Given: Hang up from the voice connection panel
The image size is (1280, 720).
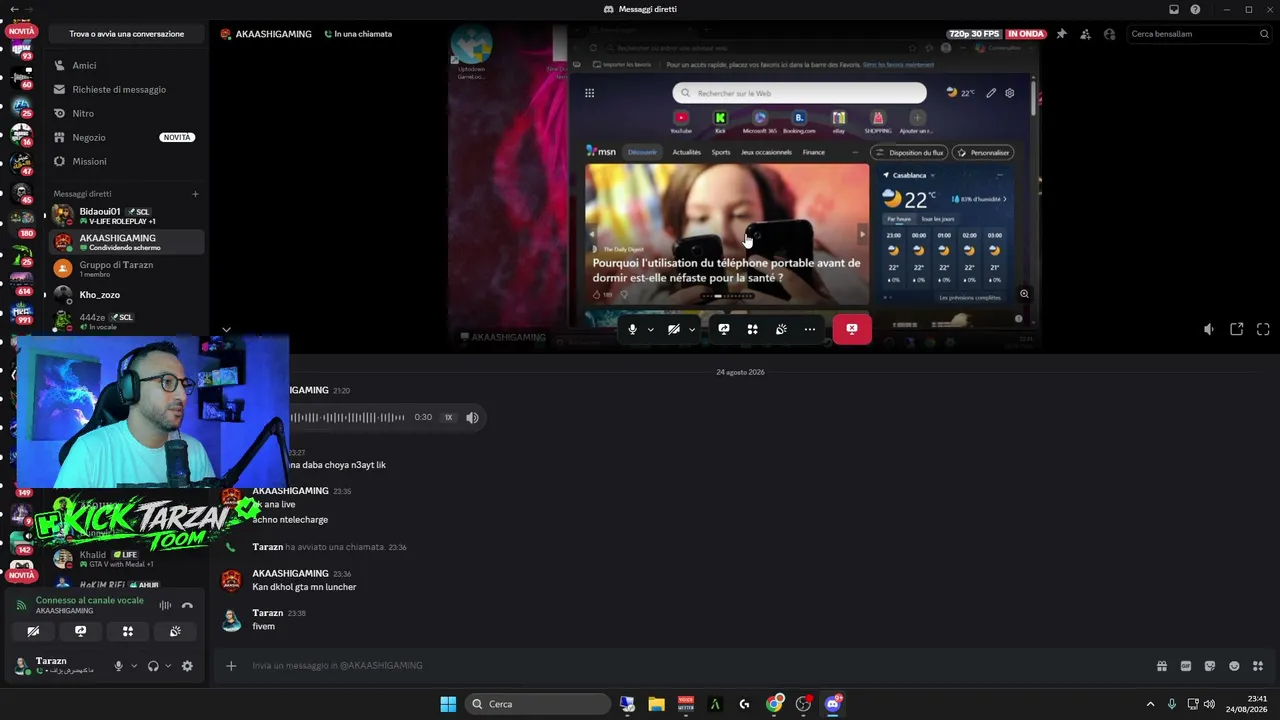Looking at the screenshot, I should click(x=187, y=605).
